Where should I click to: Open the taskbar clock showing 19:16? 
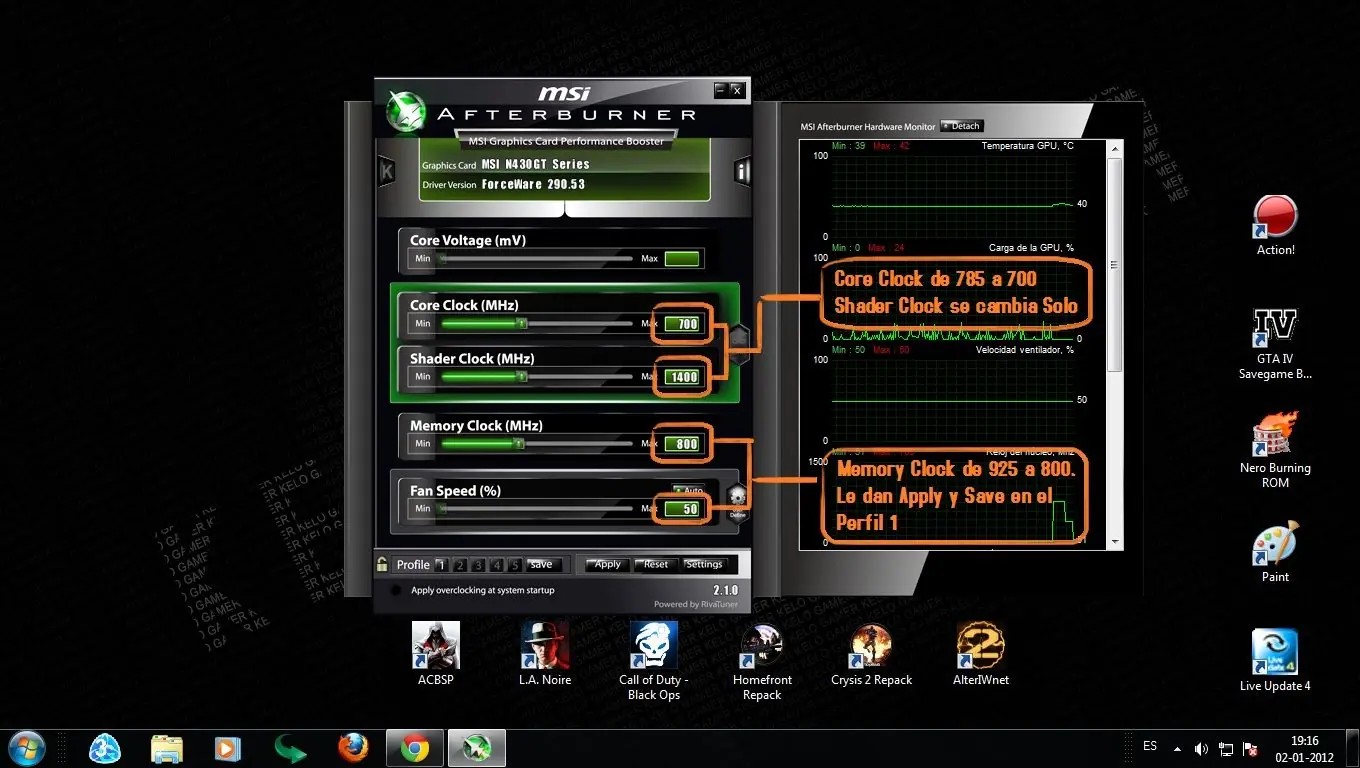coord(1304,749)
